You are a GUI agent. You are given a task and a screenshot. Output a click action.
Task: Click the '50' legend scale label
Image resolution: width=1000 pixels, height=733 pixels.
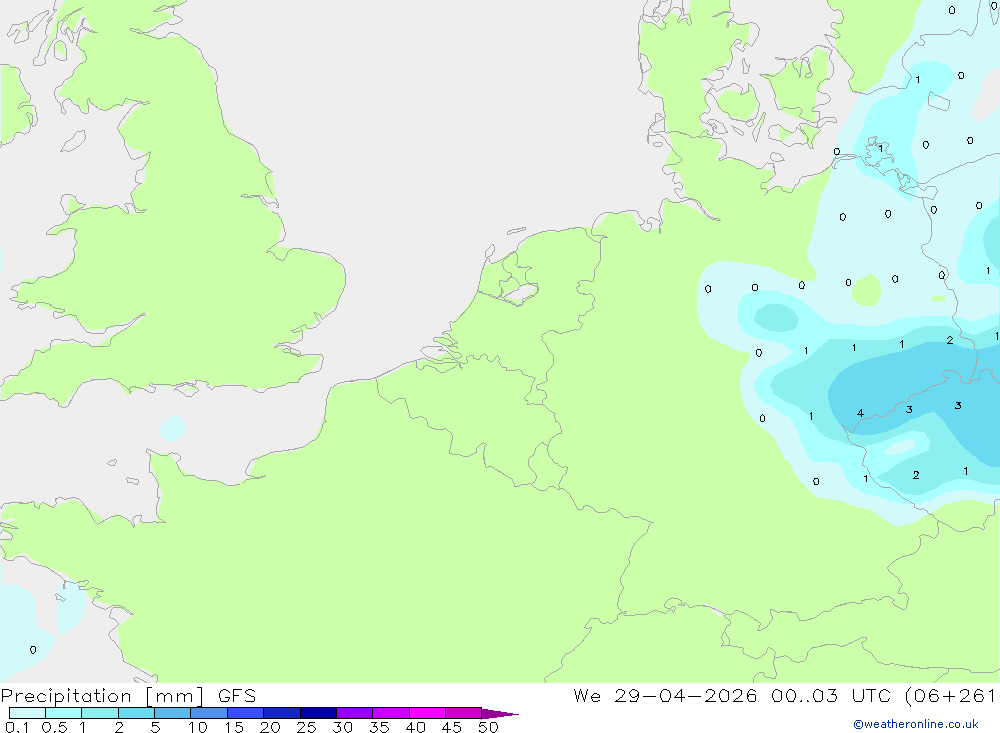[488, 727]
